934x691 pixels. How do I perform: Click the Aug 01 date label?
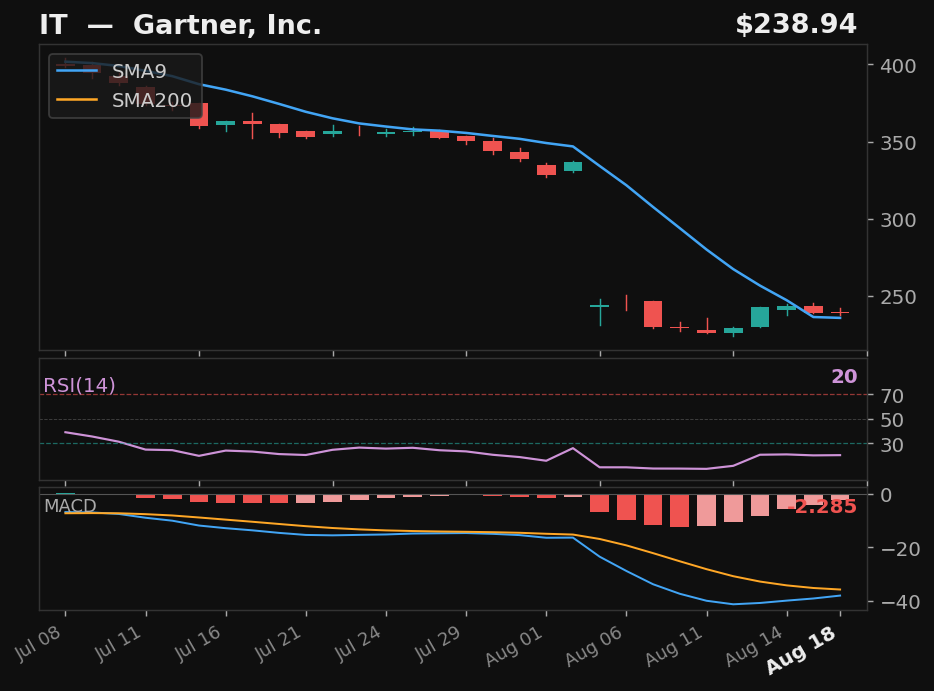pos(514,646)
